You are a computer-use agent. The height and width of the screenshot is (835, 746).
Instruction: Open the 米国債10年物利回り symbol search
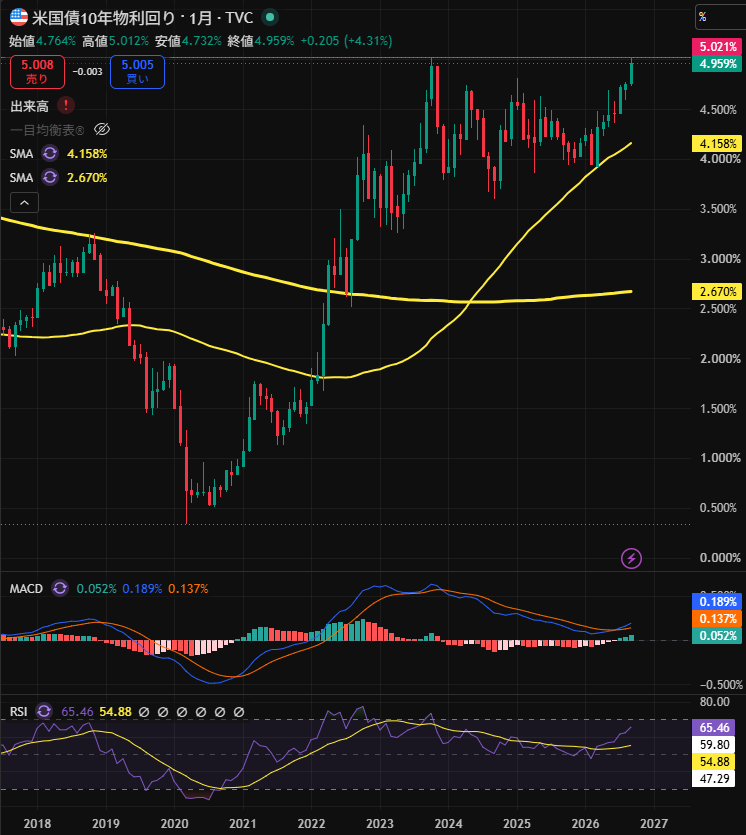pos(103,18)
